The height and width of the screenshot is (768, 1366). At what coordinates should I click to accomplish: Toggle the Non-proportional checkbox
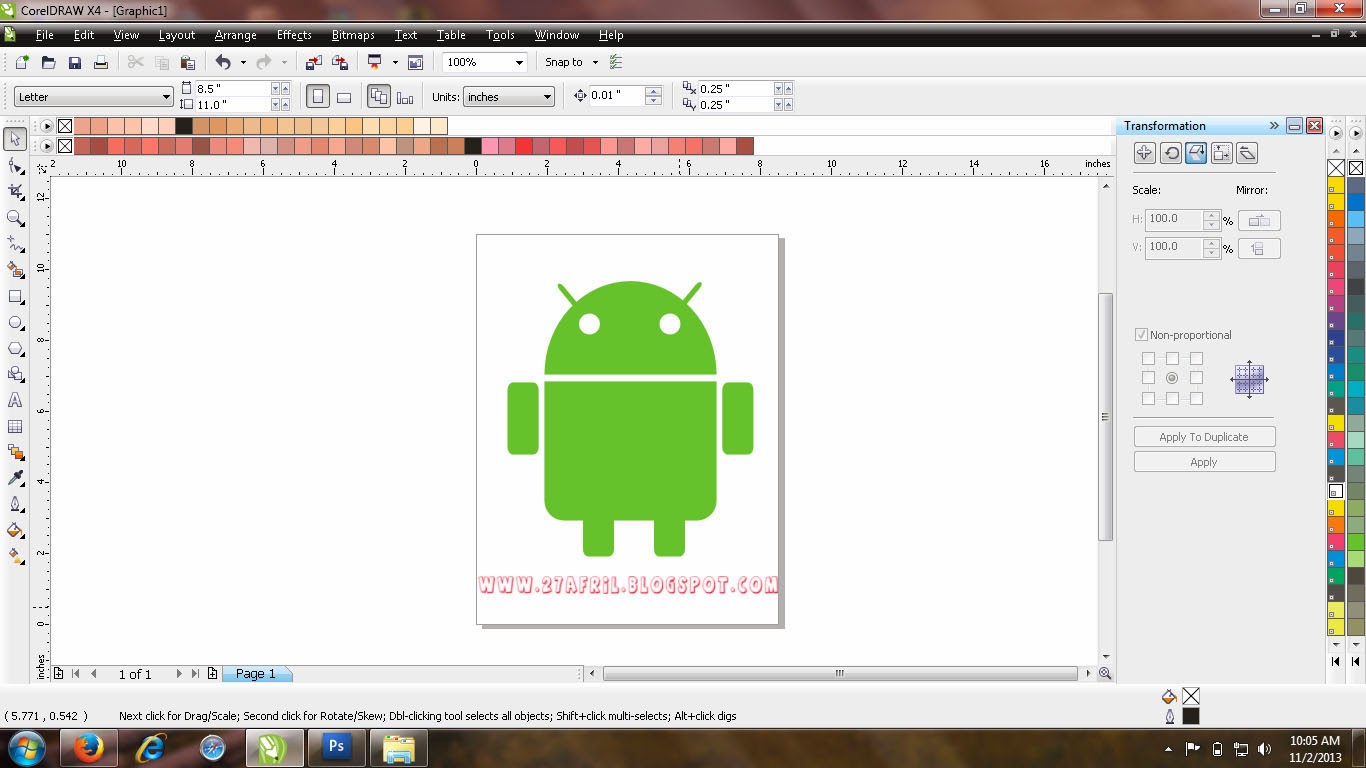(x=1141, y=335)
